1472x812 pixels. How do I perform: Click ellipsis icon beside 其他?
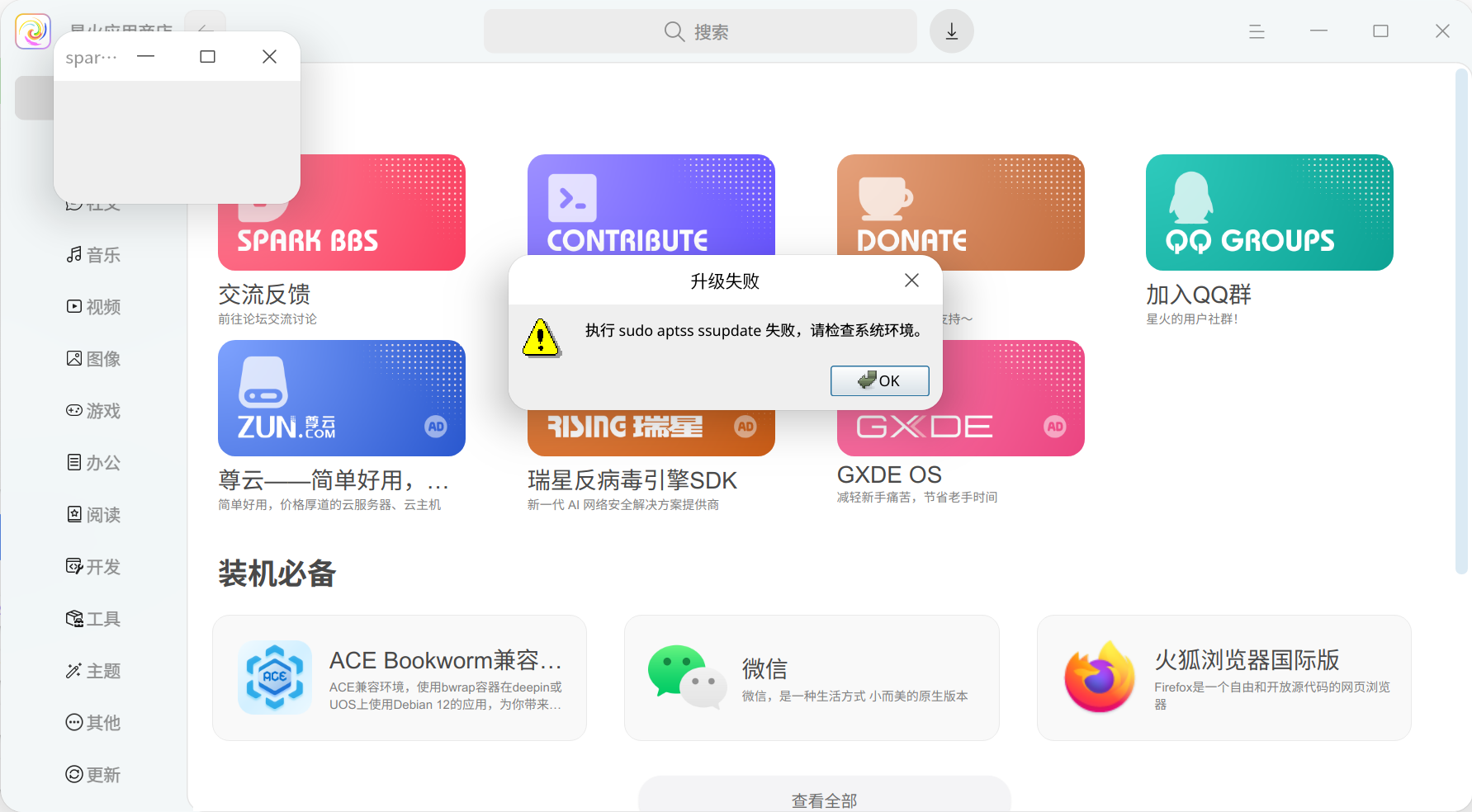click(74, 722)
